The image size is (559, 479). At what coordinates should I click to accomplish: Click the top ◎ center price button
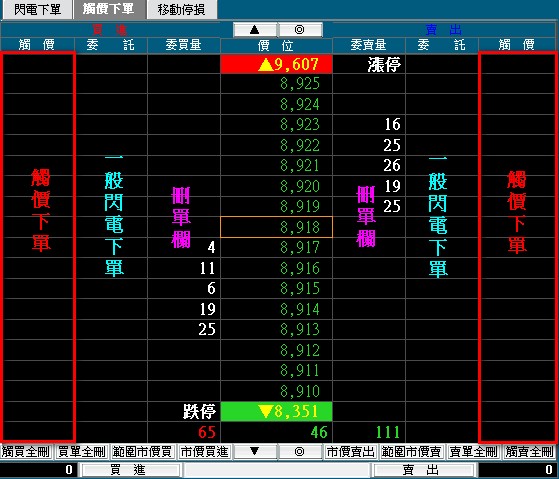(300, 30)
